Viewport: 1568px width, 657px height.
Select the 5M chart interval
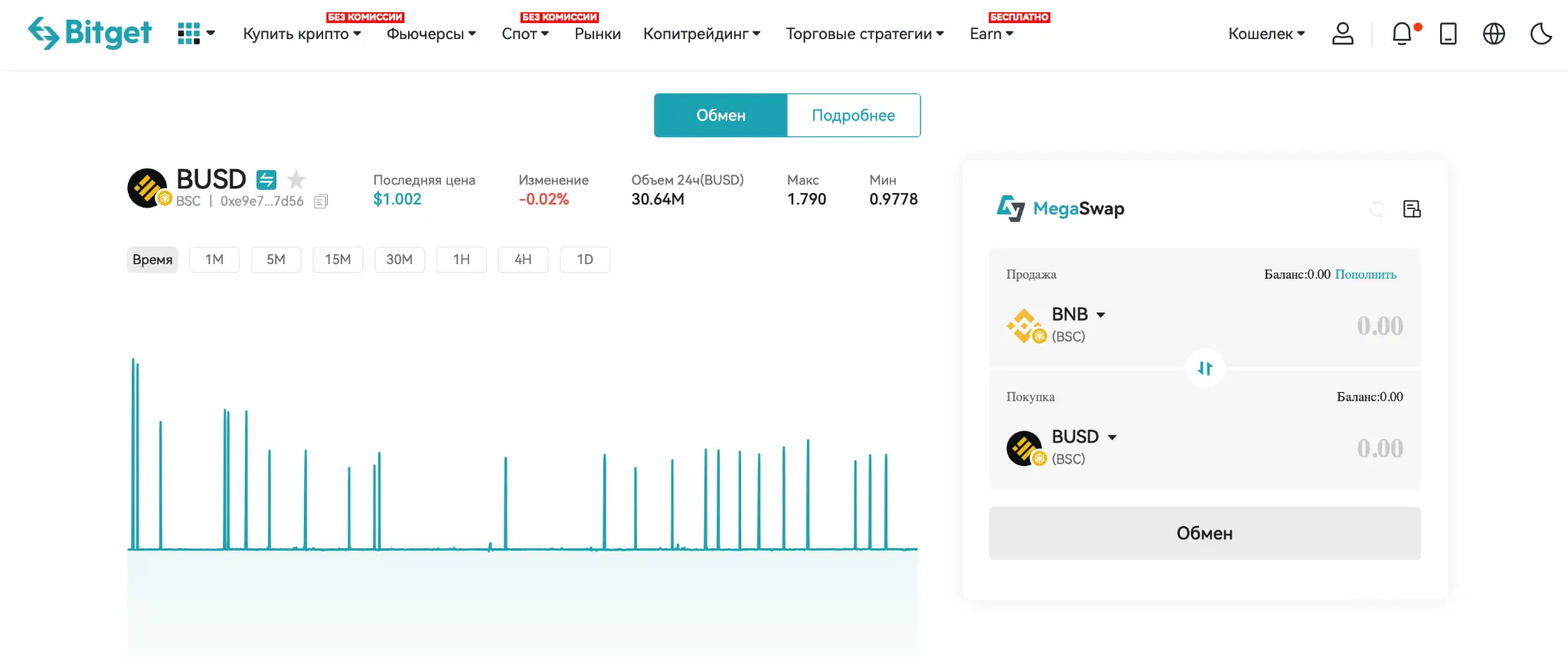click(x=276, y=260)
